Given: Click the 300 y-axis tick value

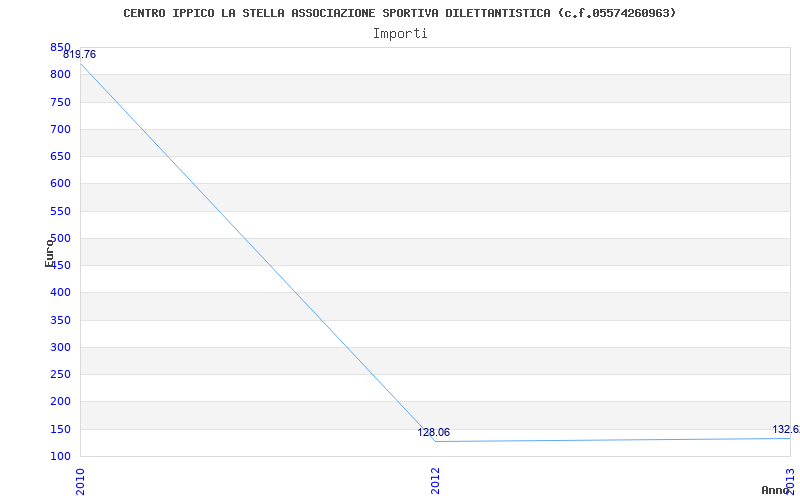Looking at the screenshot, I should (x=60, y=347).
